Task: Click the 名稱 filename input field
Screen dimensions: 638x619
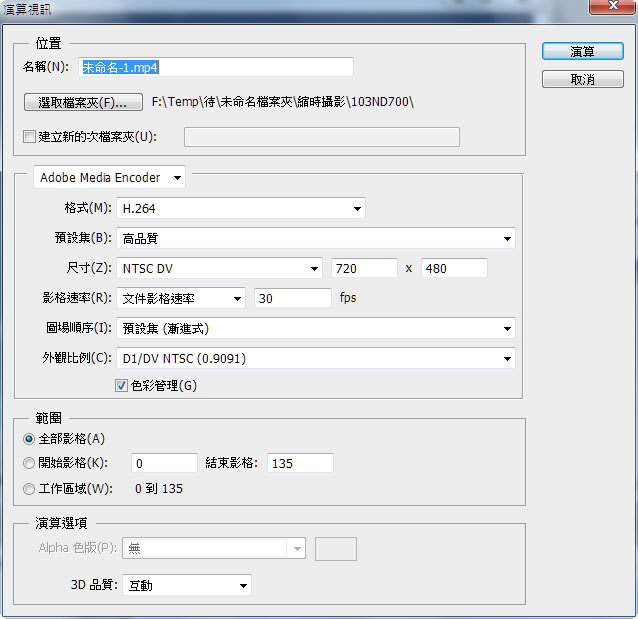Action: tap(216, 67)
